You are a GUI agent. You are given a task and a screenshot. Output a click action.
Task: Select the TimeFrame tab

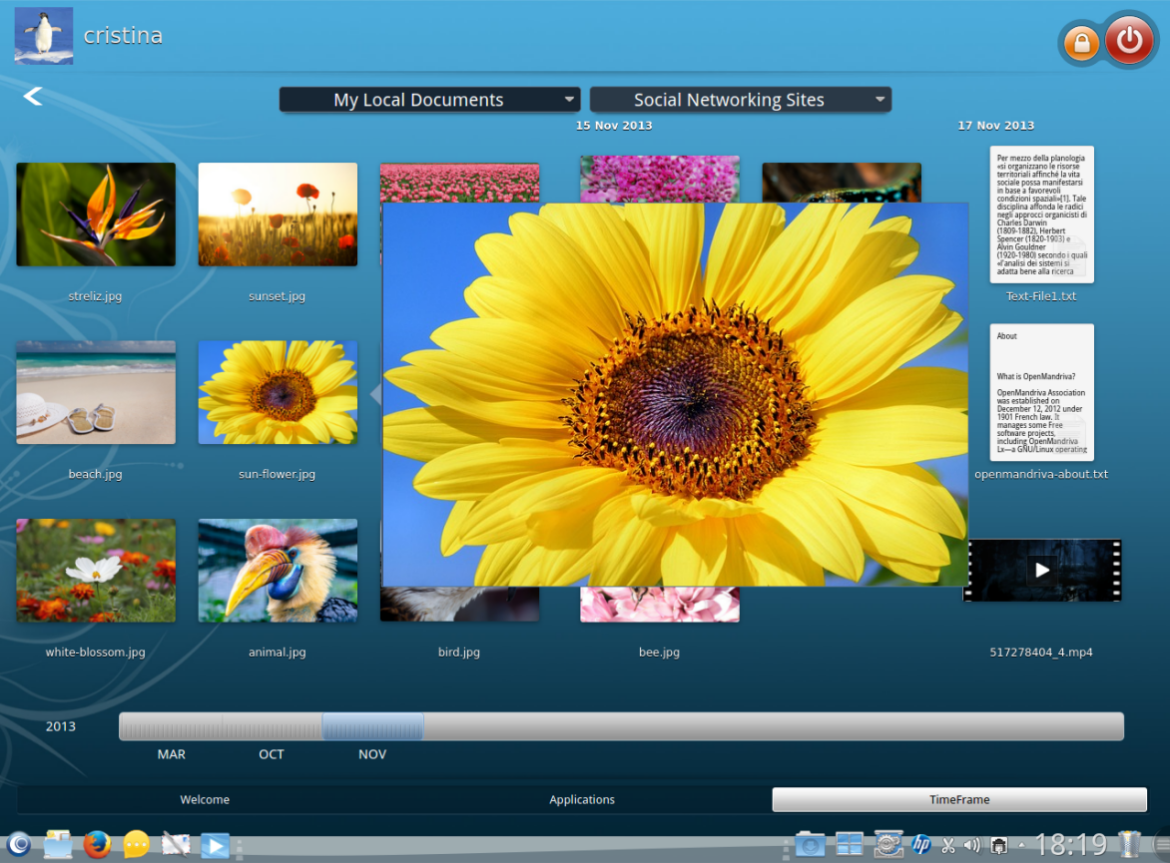[x=959, y=800]
